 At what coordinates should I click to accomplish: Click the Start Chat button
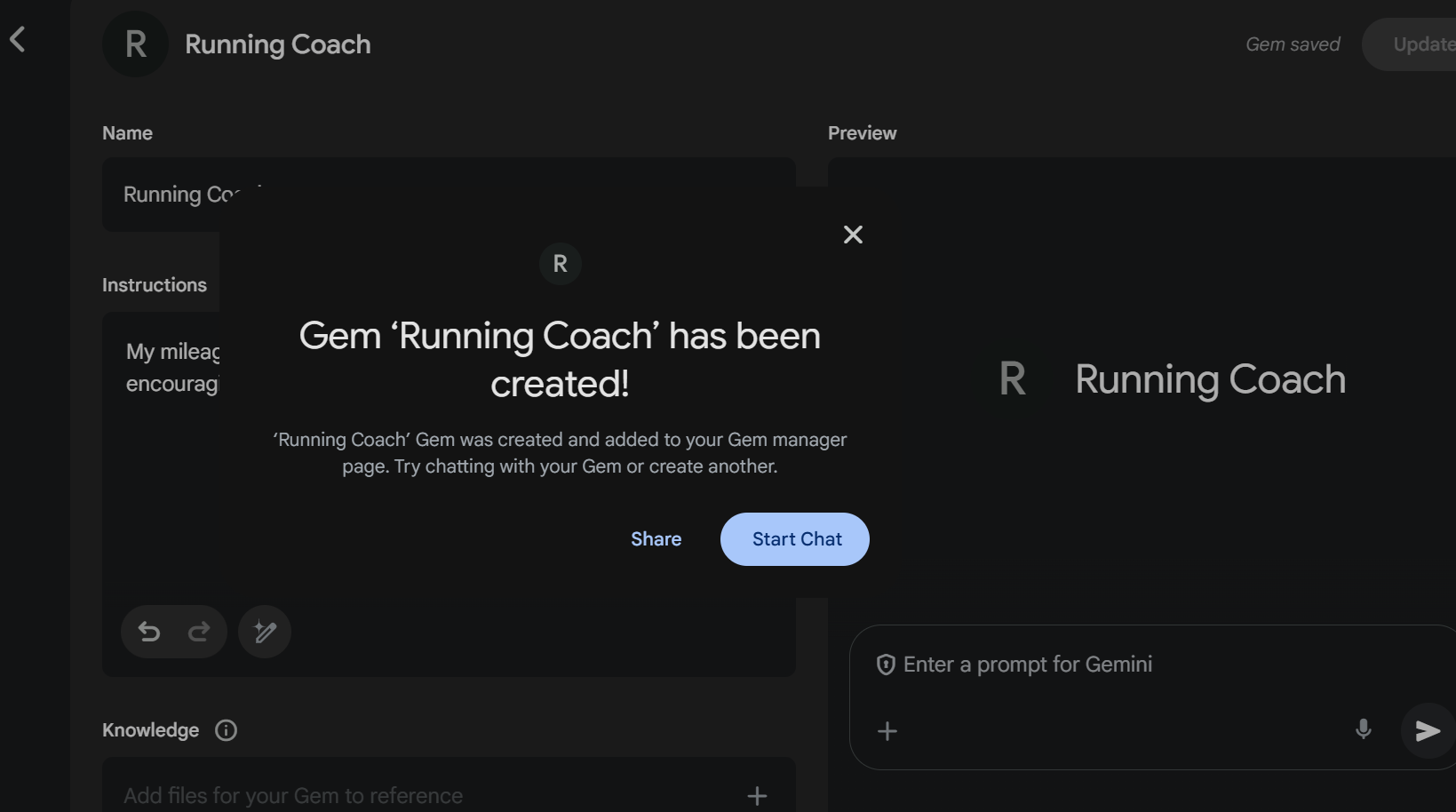[x=795, y=539]
